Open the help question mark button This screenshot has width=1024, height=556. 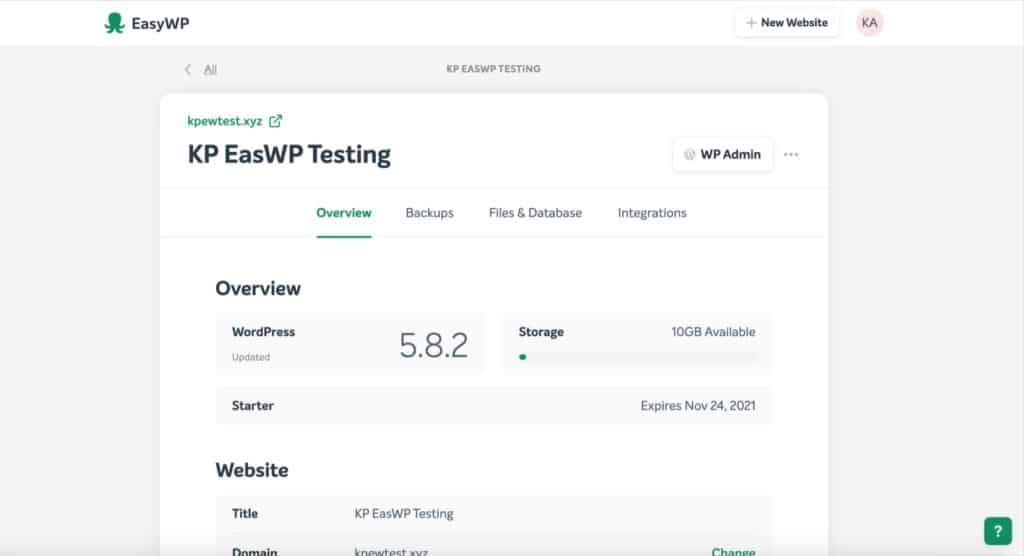click(x=998, y=531)
